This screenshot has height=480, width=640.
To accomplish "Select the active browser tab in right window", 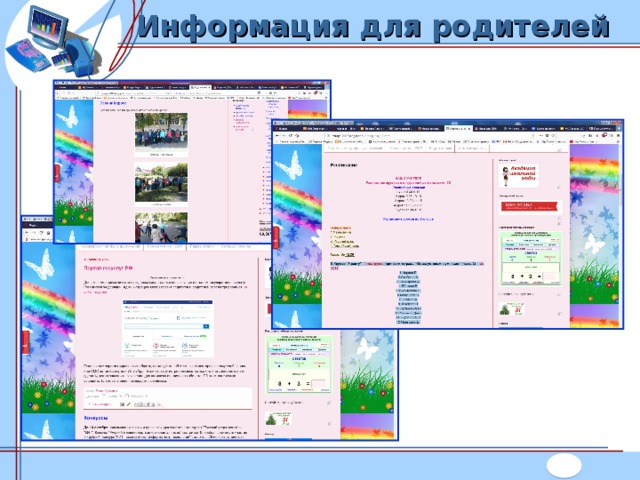I will tap(458, 129).
